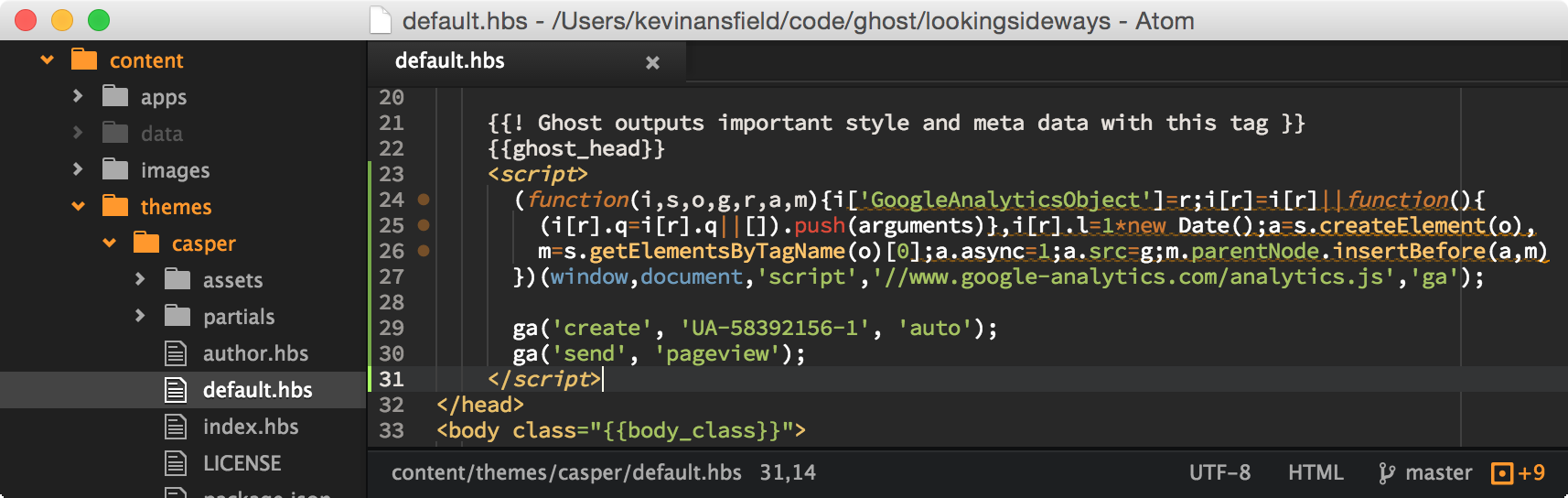
Task: Collapse the themes folder chevron
Action: point(79,207)
